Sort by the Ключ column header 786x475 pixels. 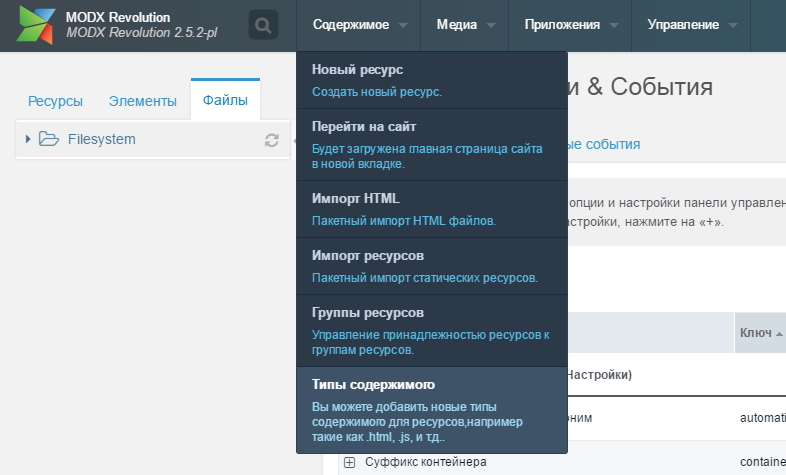[761, 333]
